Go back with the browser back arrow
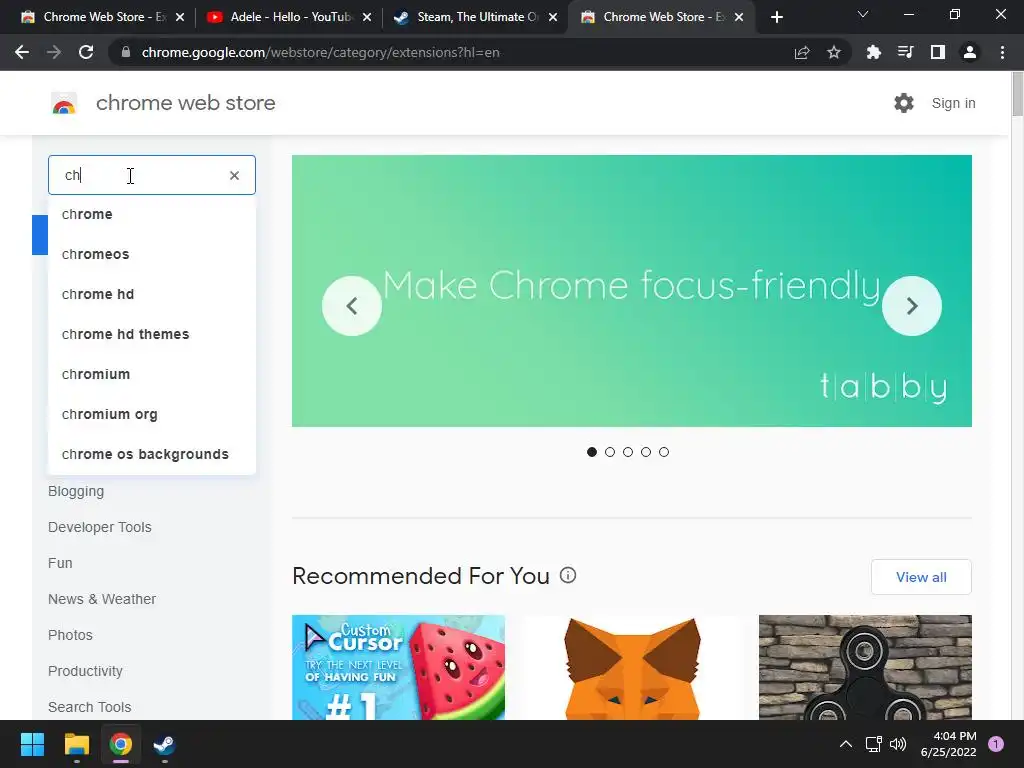This screenshot has width=1024, height=768. tap(22, 52)
